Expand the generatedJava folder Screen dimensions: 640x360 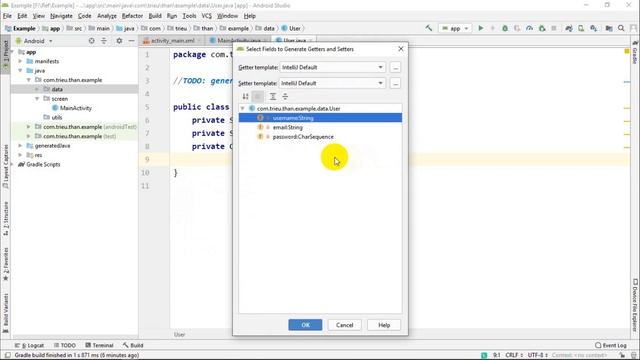(20, 146)
